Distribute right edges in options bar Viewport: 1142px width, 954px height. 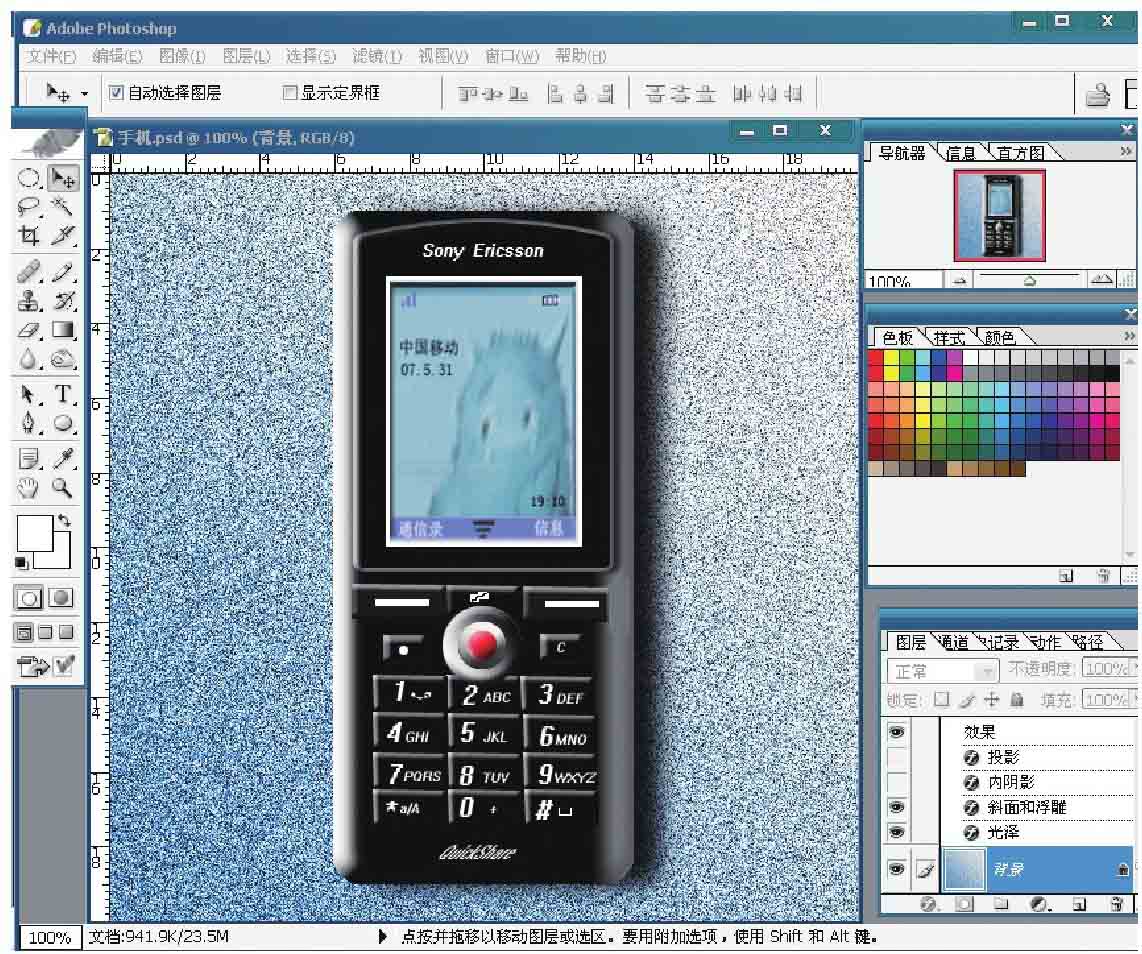[x=793, y=94]
